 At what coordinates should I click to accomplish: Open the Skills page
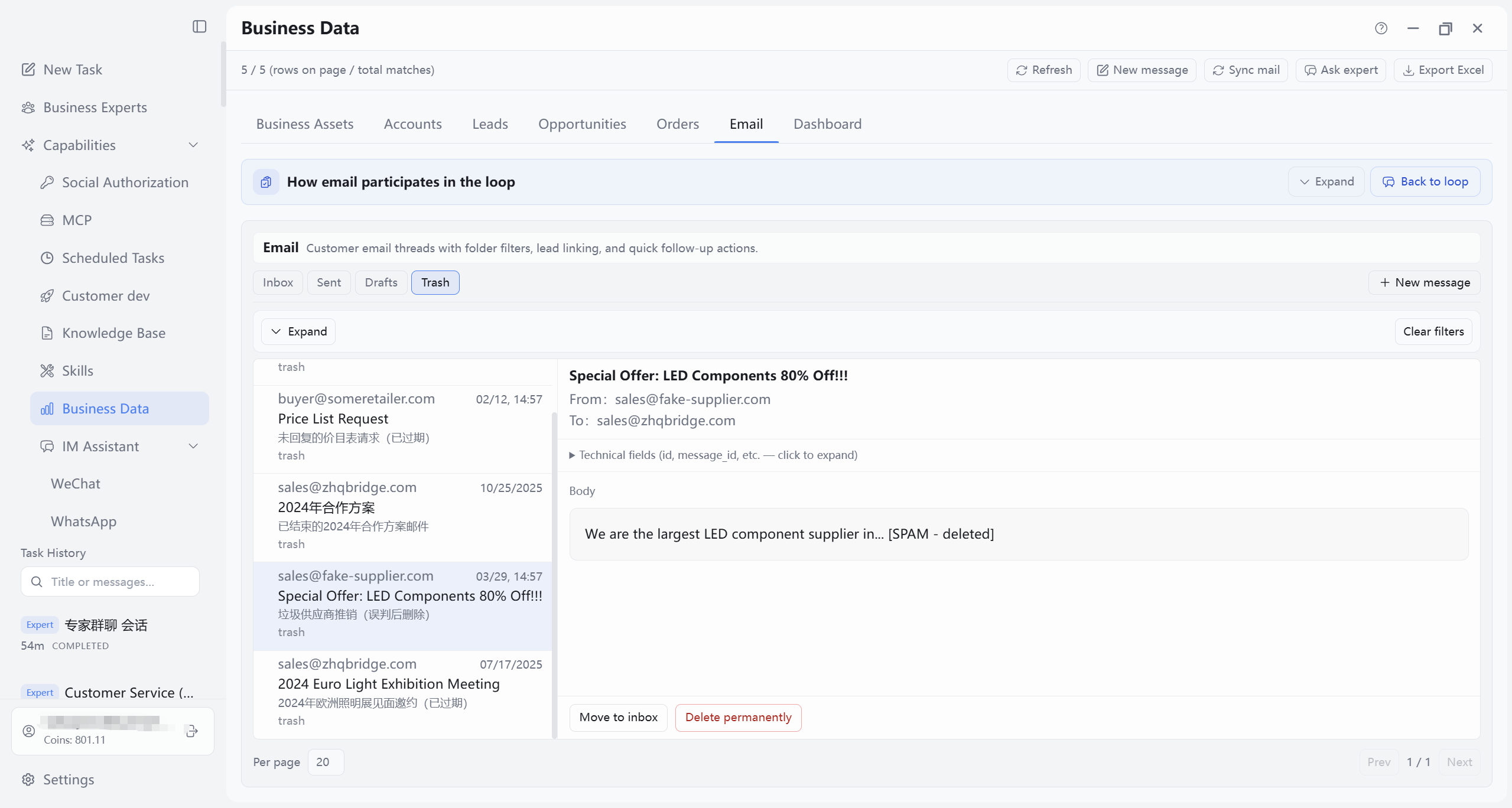[x=67, y=371]
